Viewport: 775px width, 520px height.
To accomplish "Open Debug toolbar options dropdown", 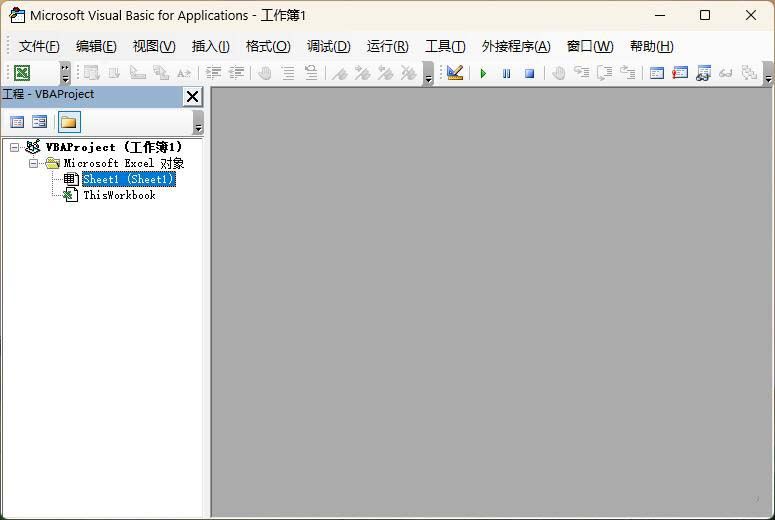I will point(768,73).
